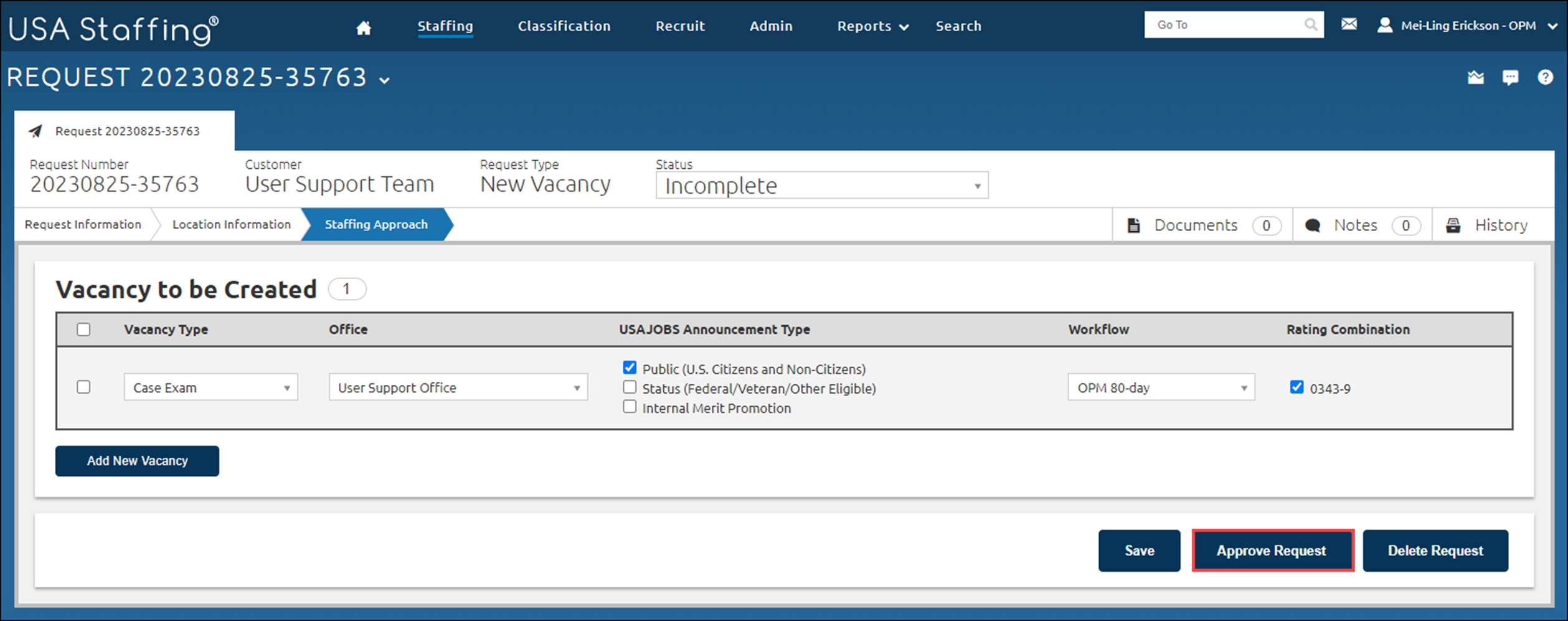Click the Rating Combination column header
This screenshot has height=621, width=1568.
pos(1348,329)
